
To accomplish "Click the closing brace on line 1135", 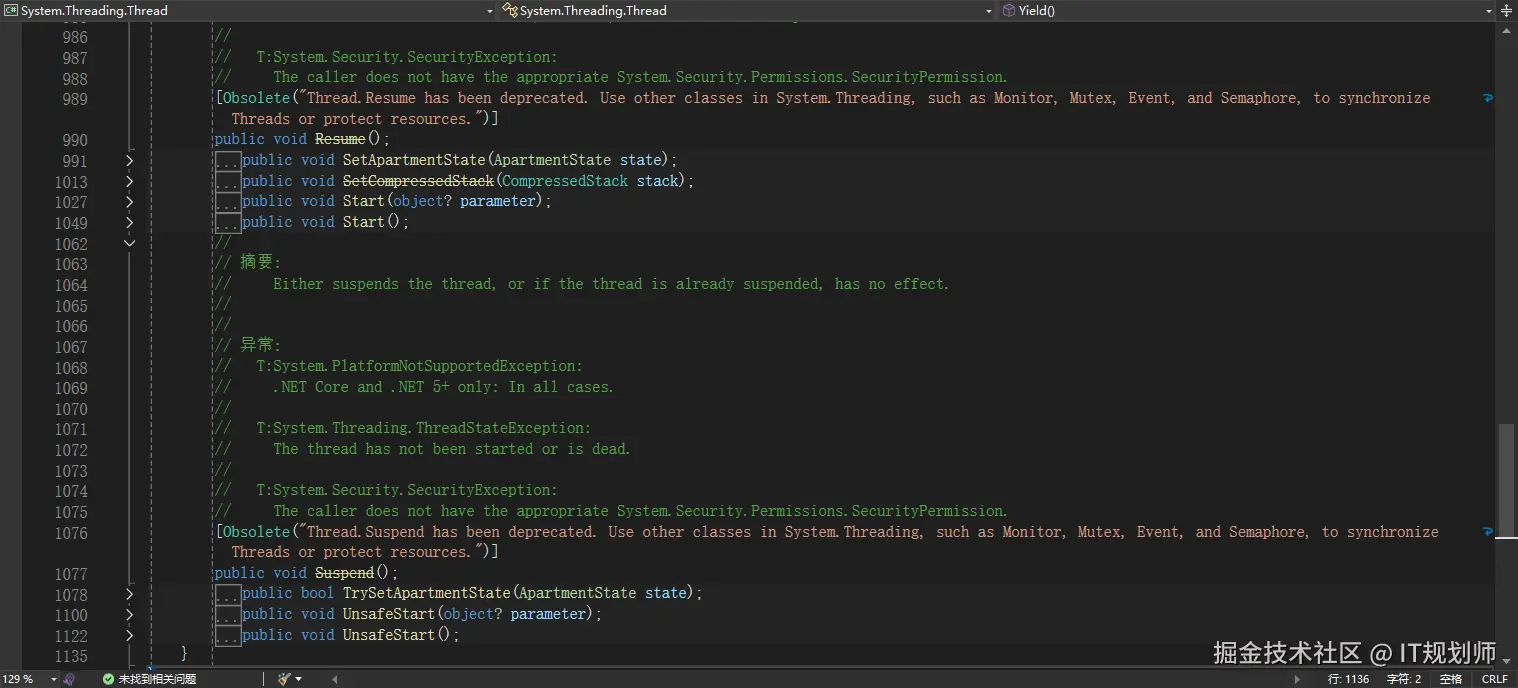I will [184, 653].
